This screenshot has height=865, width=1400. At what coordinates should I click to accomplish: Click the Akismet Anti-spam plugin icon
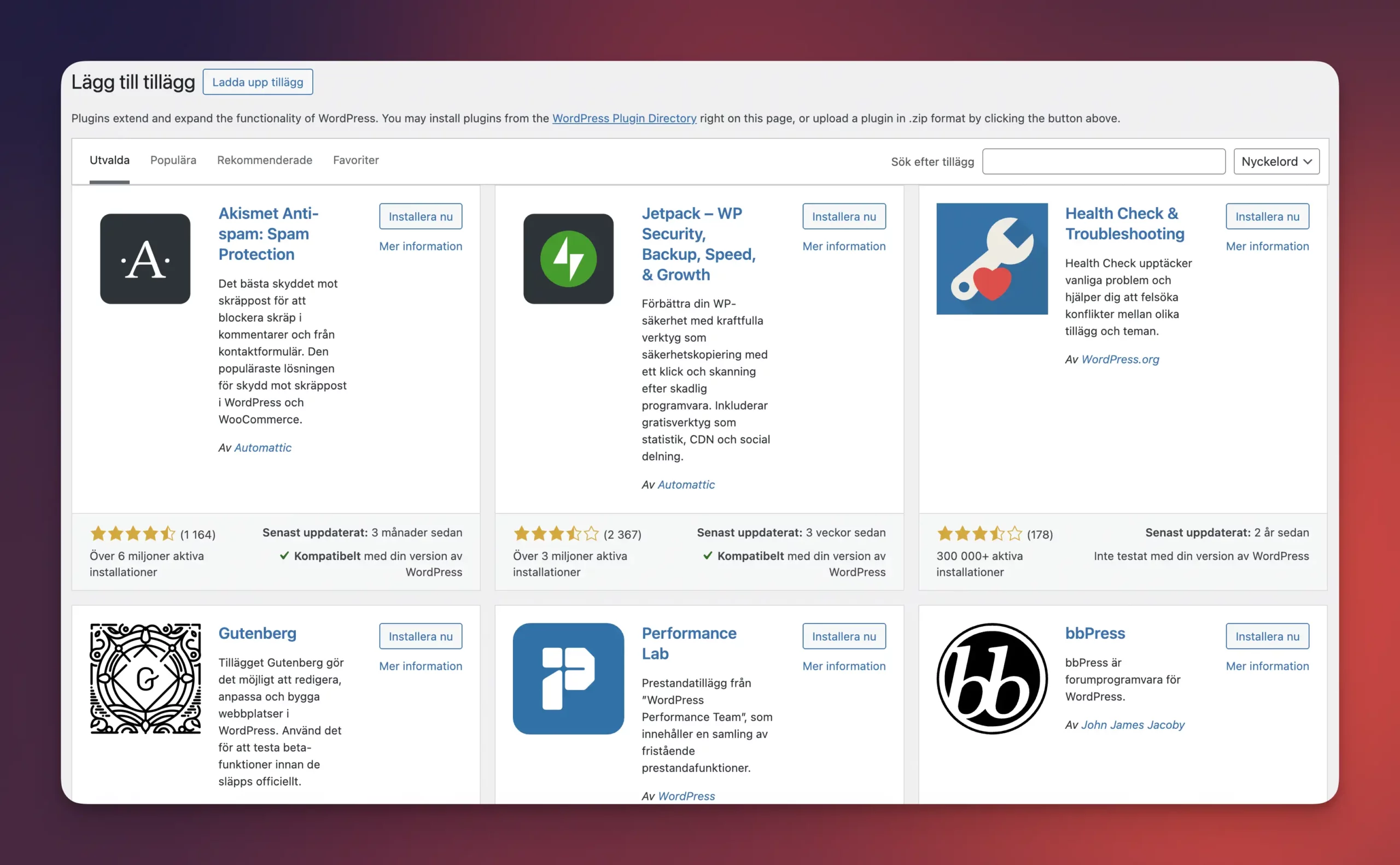(x=145, y=259)
